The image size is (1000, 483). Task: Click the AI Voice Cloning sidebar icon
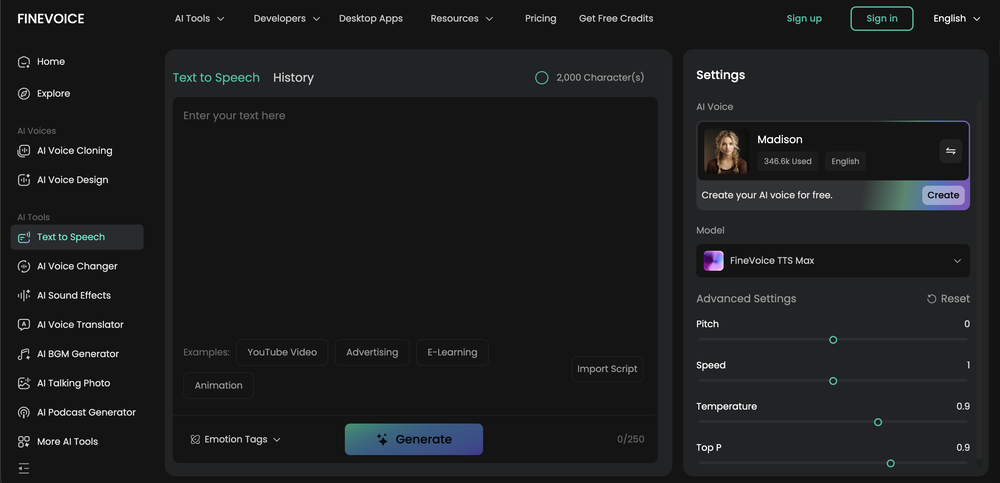[24, 151]
